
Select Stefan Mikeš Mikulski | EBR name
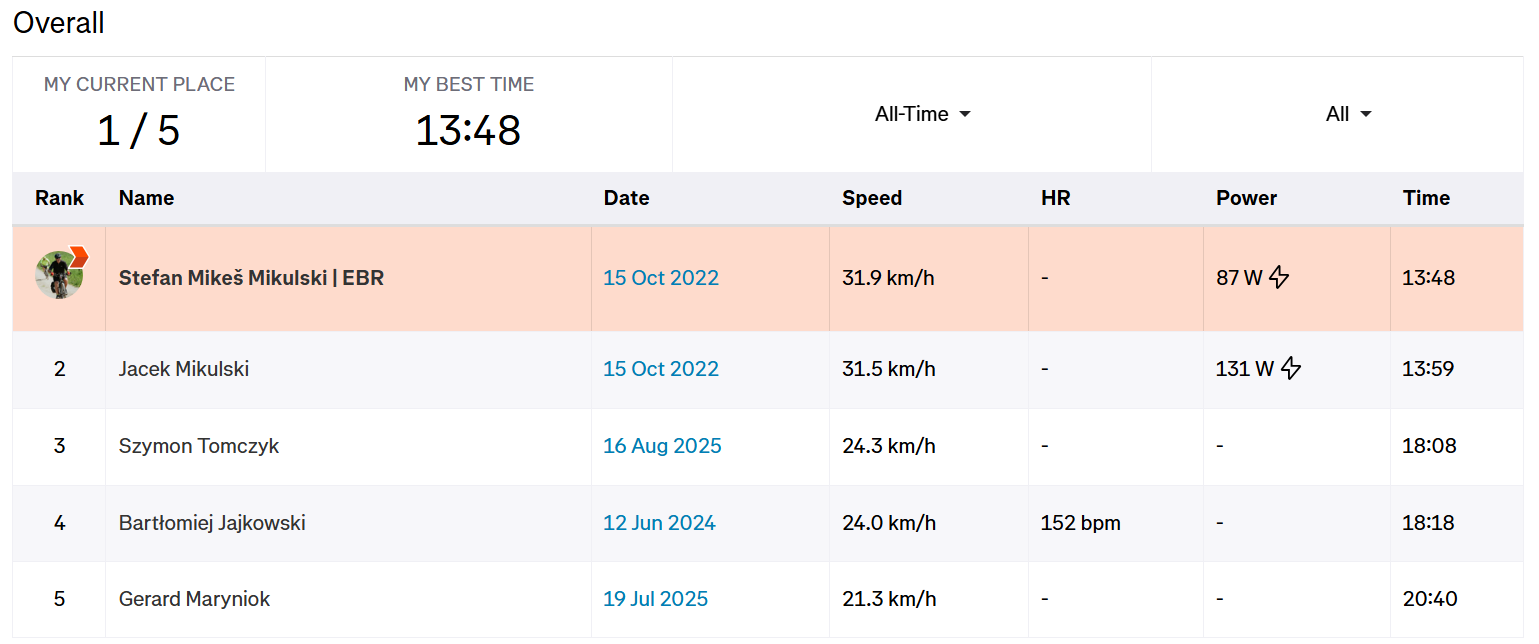(x=251, y=279)
